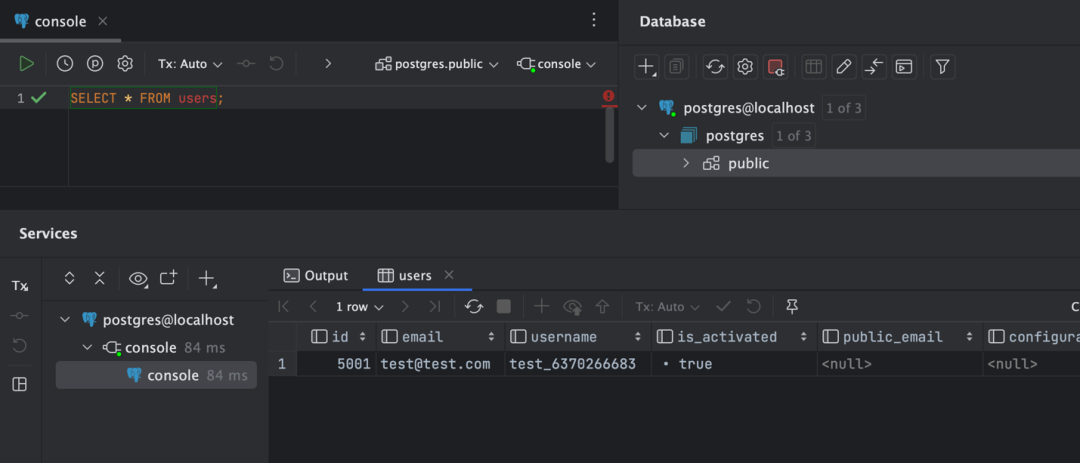The height and width of the screenshot is (463, 1080).
Task: Pin the users result tab
Action: (792, 307)
